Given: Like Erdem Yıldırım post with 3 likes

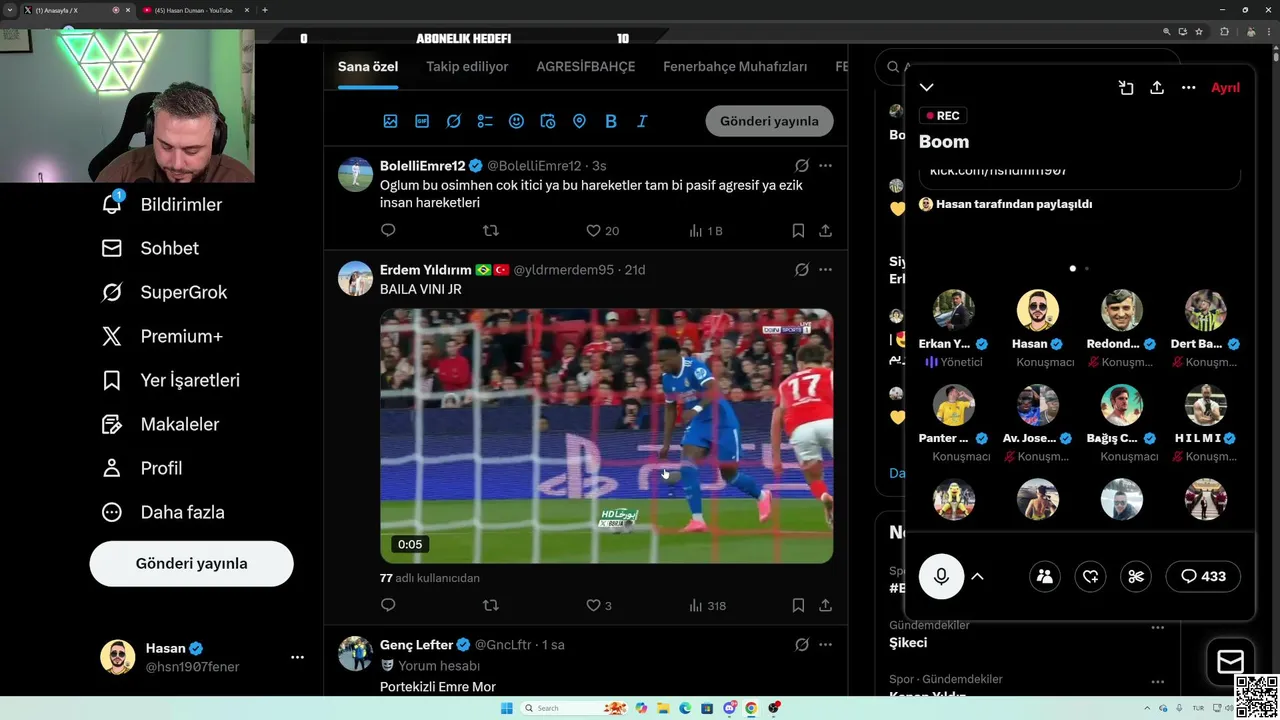Looking at the screenshot, I should 598,605.
